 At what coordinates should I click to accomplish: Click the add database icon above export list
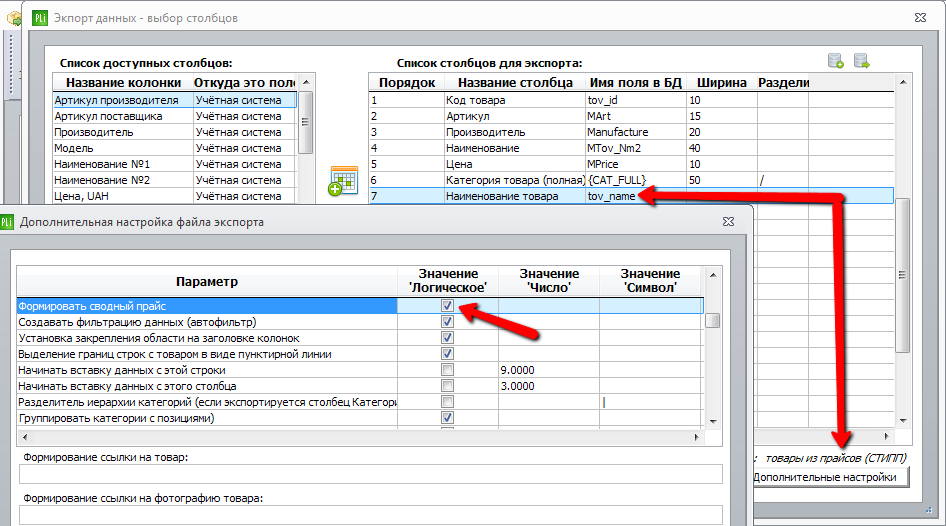click(x=836, y=61)
